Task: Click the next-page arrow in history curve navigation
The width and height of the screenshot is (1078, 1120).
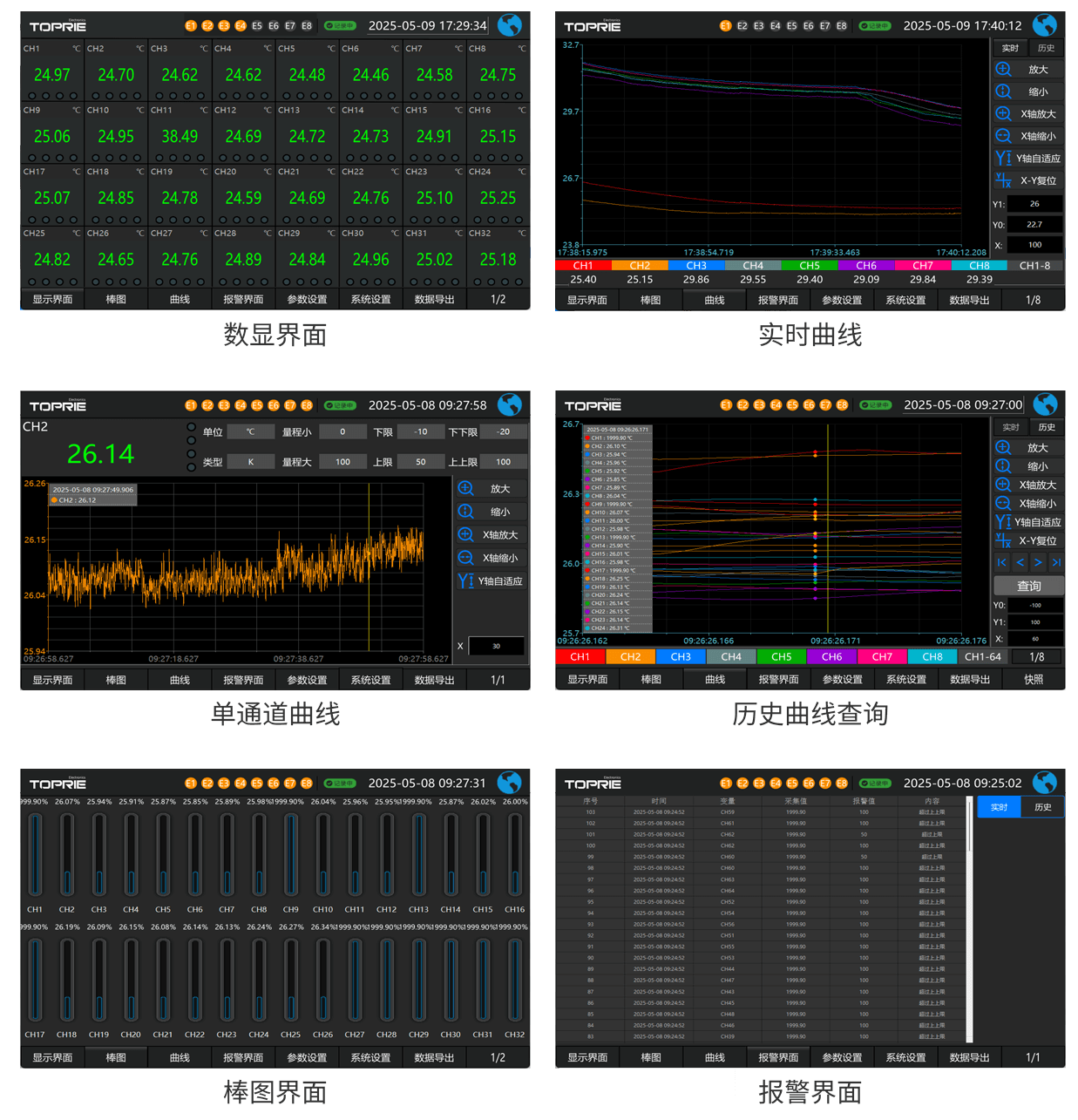Action: pos(1037,562)
